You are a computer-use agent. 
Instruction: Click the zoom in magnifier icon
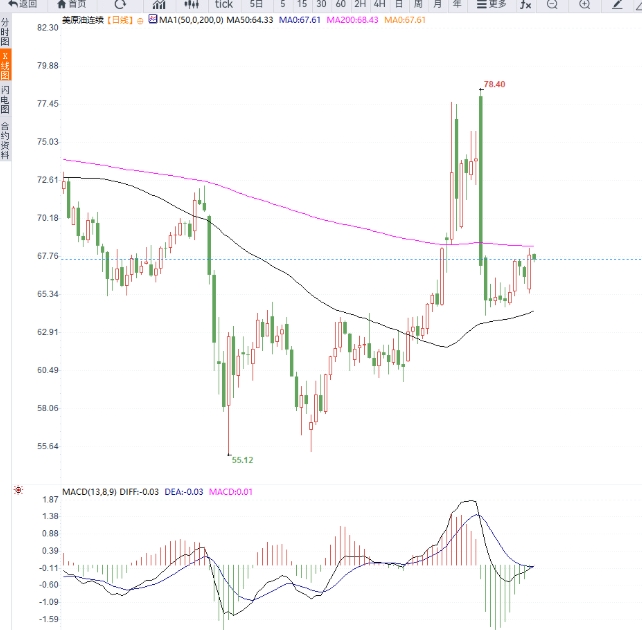pos(585,4)
